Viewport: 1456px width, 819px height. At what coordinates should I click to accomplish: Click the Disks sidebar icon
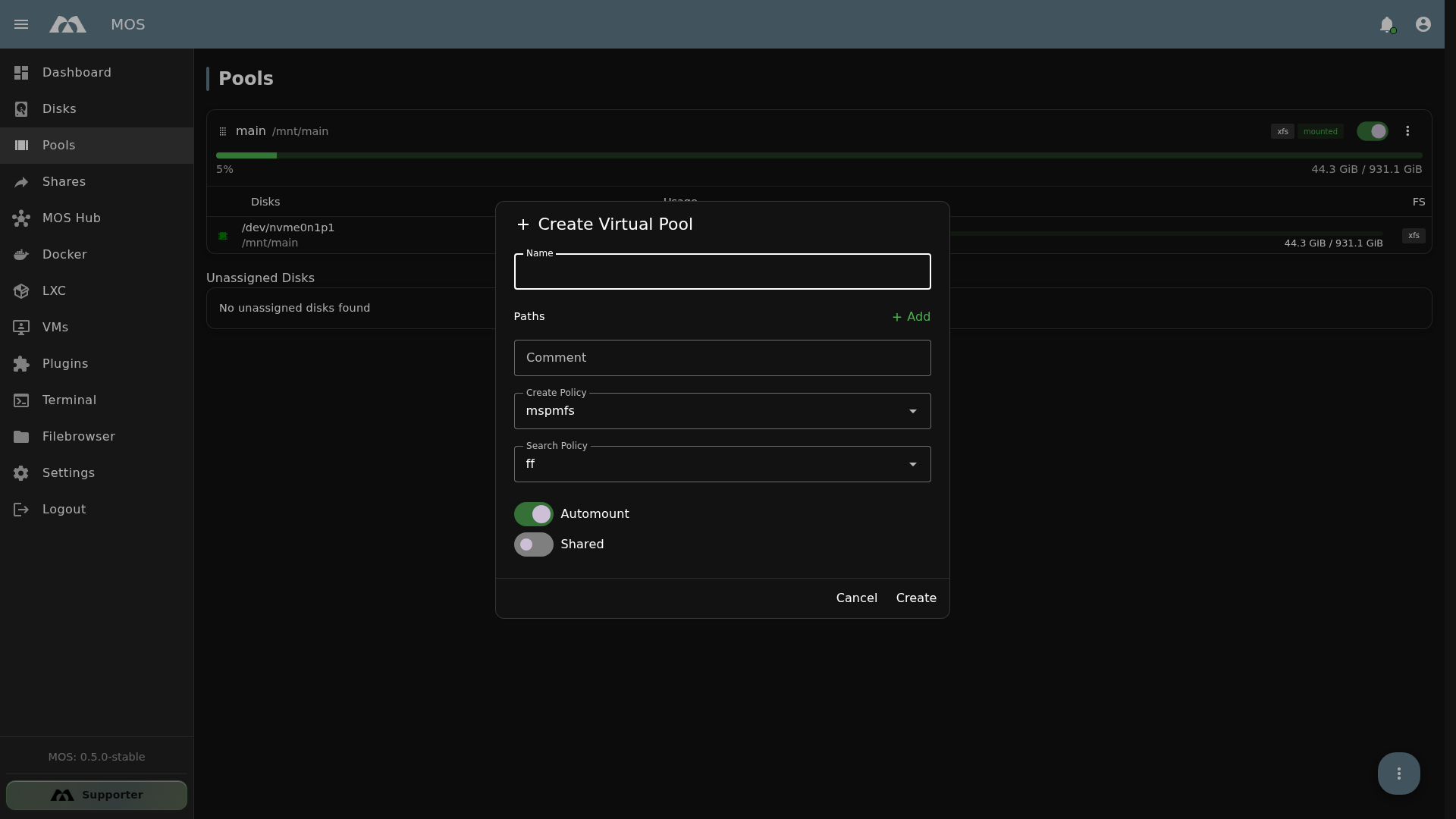pos(21,109)
